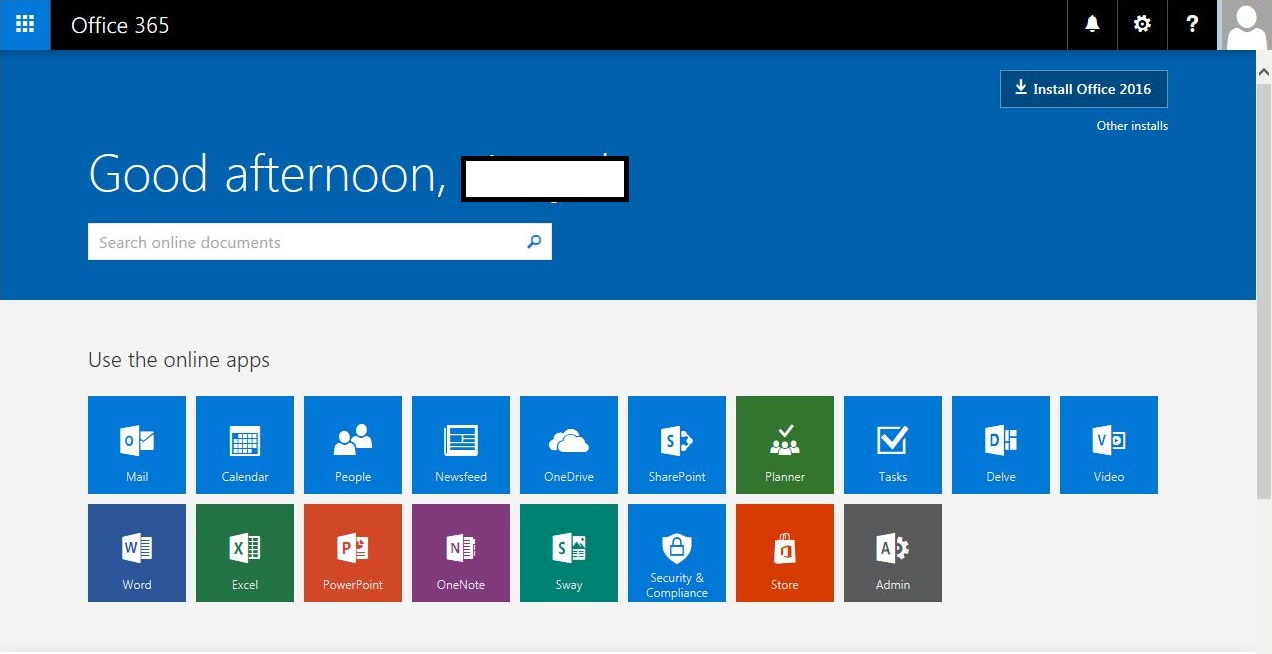The image size is (1272, 654).
Task: Click Install Office 2016 button
Action: (x=1083, y=89)
